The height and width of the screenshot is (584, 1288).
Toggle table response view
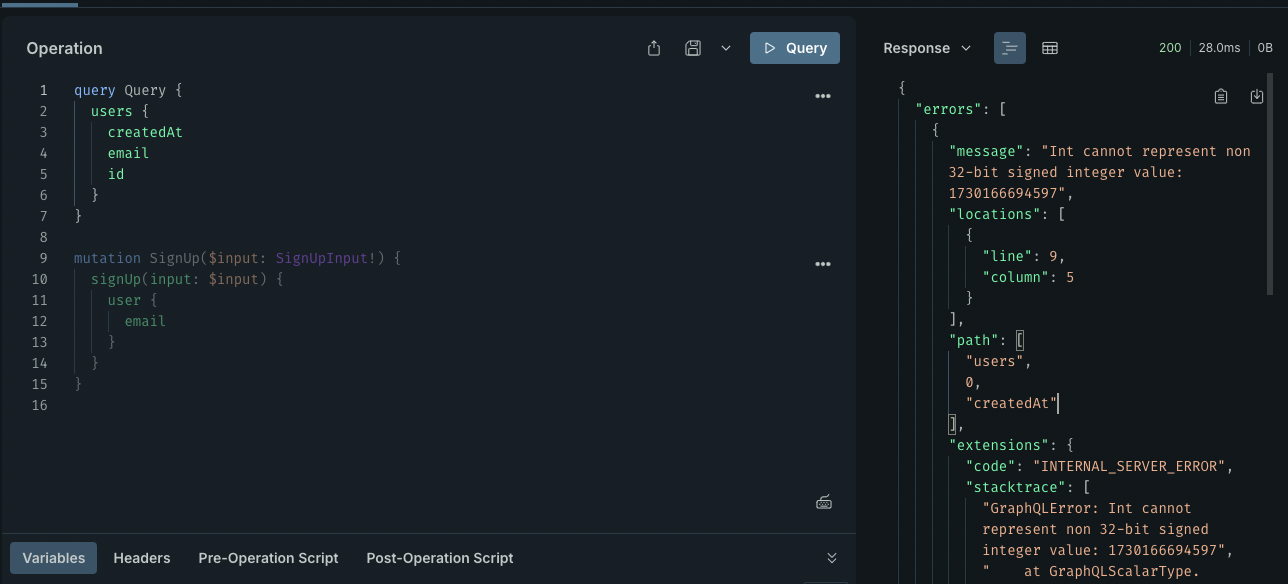pos(1050,48)
